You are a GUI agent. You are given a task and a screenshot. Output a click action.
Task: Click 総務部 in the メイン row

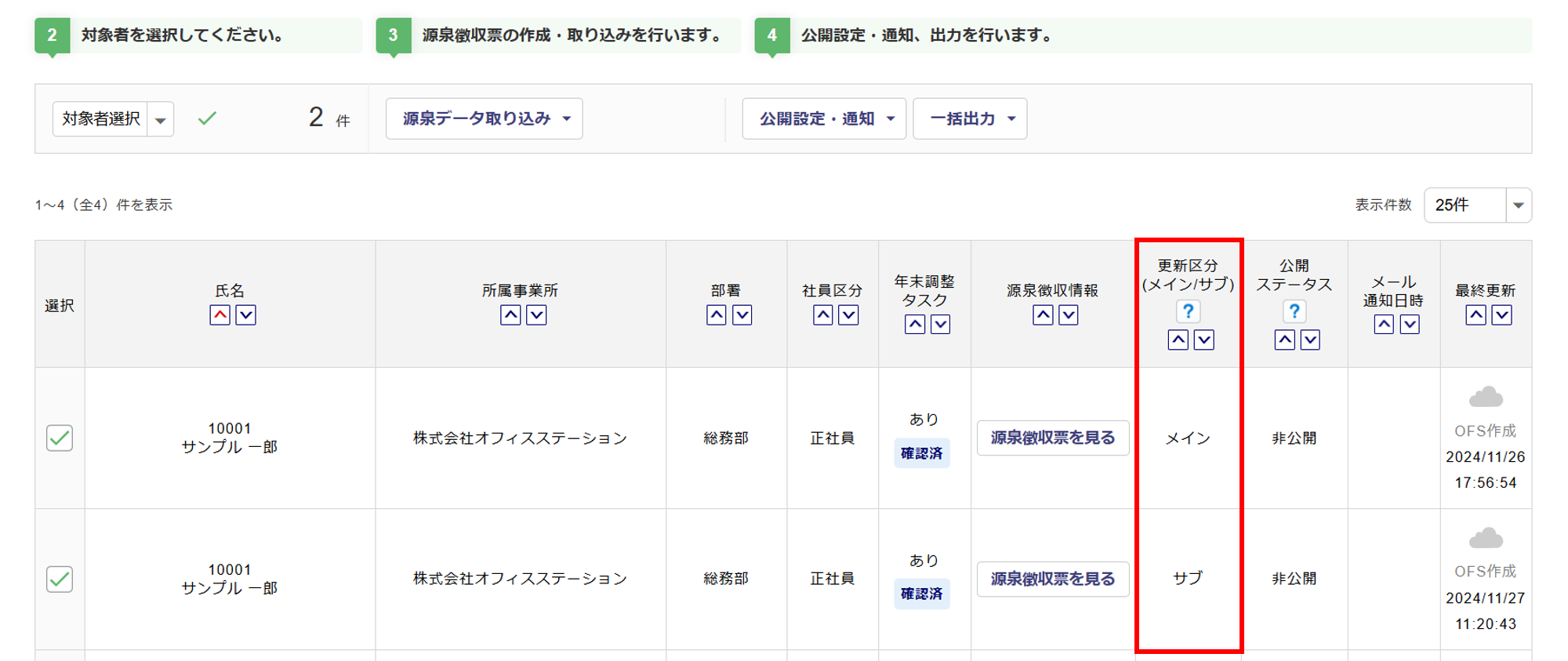(726, 438)
